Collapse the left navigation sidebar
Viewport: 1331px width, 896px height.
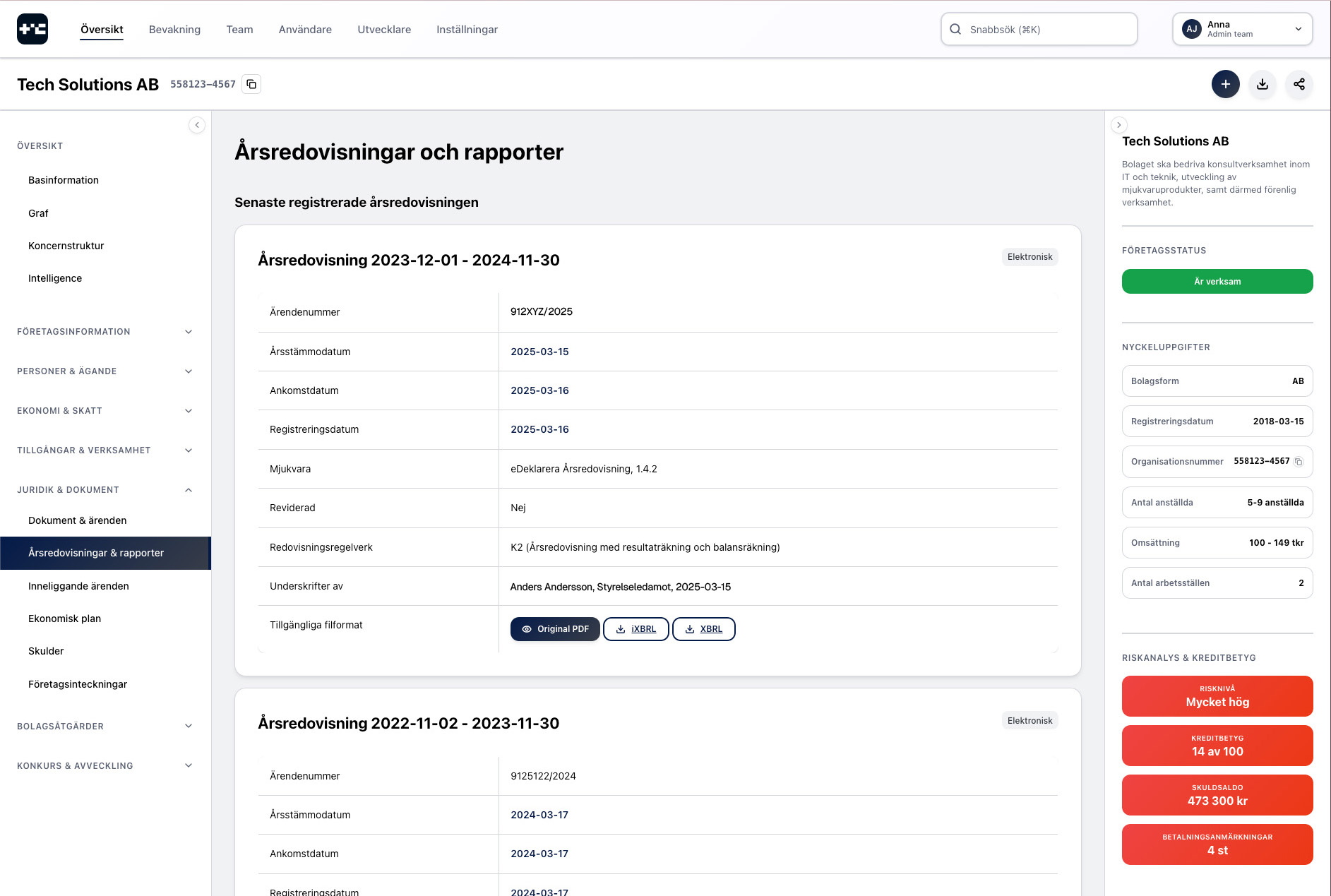[197, 125]
